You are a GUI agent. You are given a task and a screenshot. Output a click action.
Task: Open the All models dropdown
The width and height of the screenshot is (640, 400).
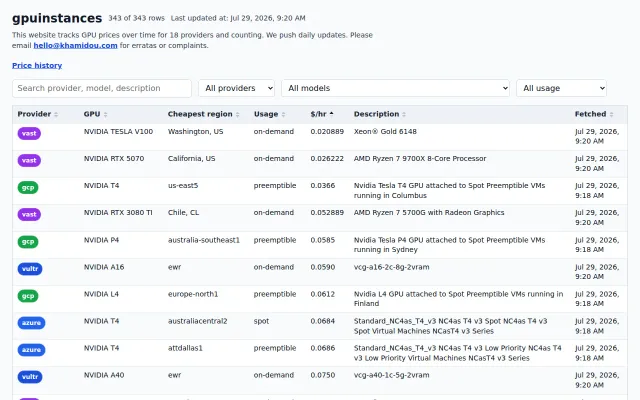coord(395,88)
